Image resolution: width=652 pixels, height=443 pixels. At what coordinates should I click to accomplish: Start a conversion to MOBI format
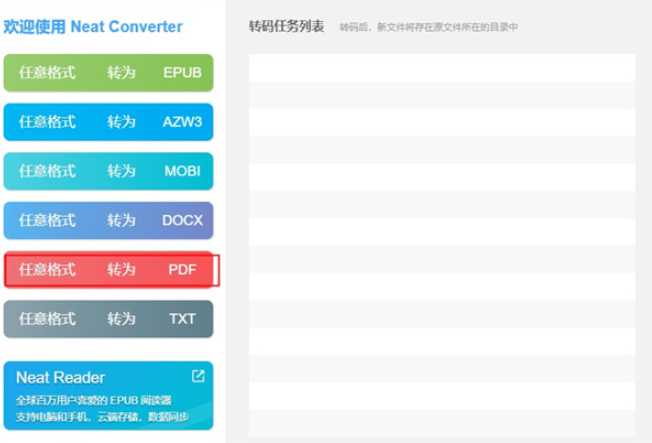point(109,171)
